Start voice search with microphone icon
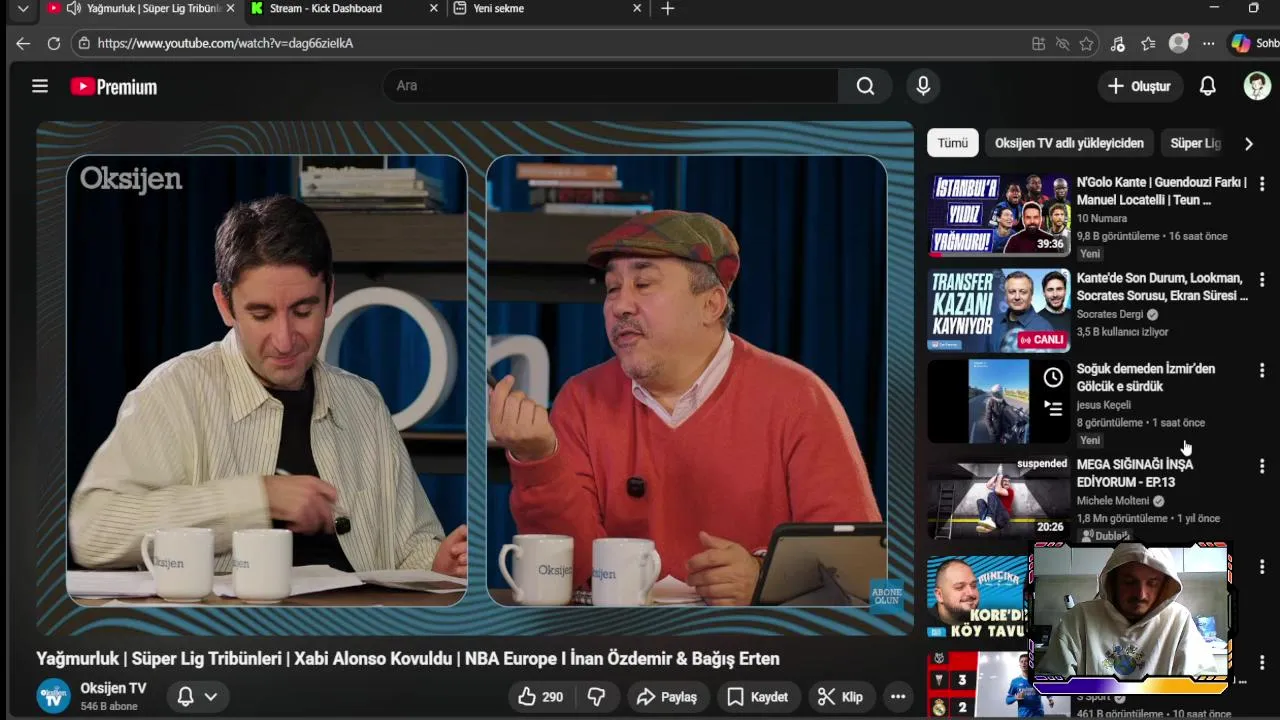Viewport: 1280px width, 720px height. point(923,86)
